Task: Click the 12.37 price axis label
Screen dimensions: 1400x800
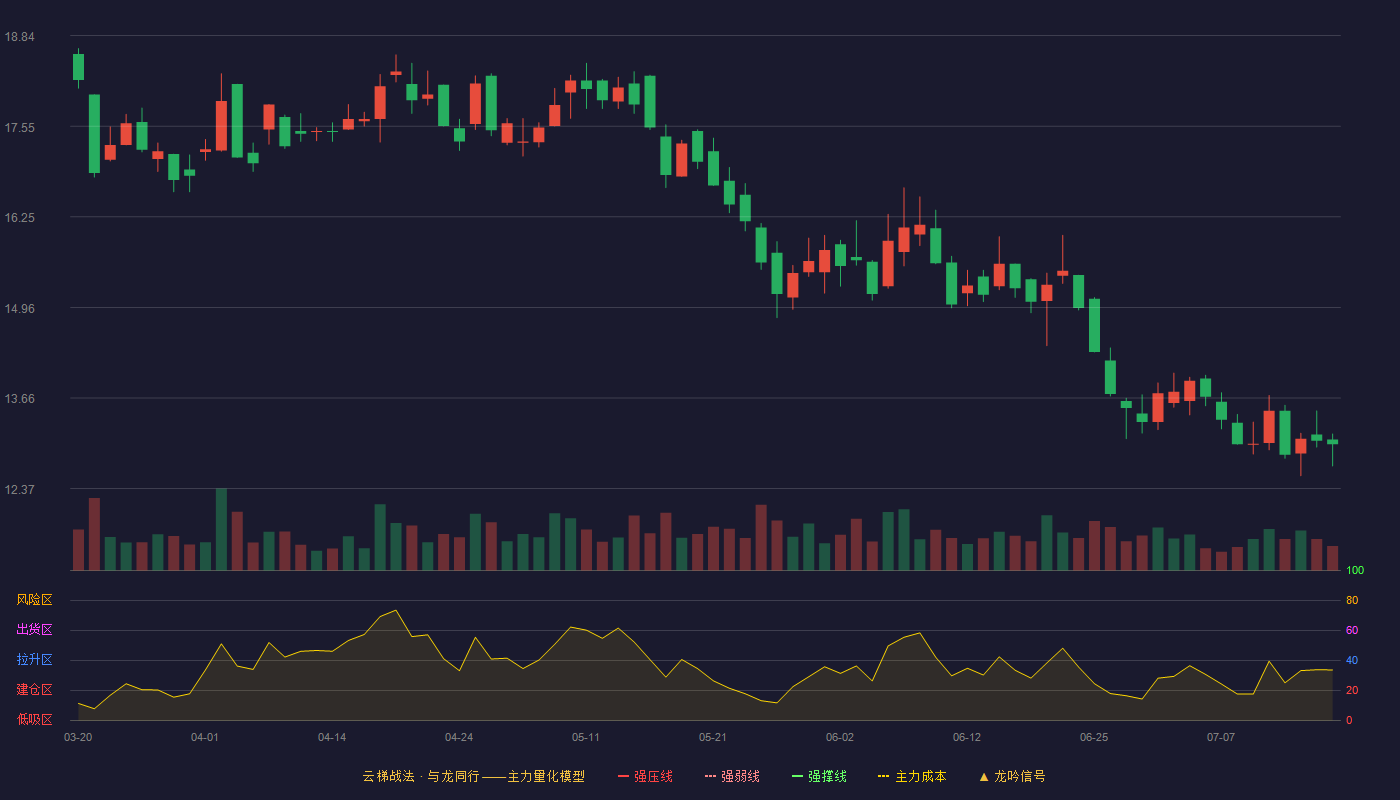Action: tap(20, 490)
